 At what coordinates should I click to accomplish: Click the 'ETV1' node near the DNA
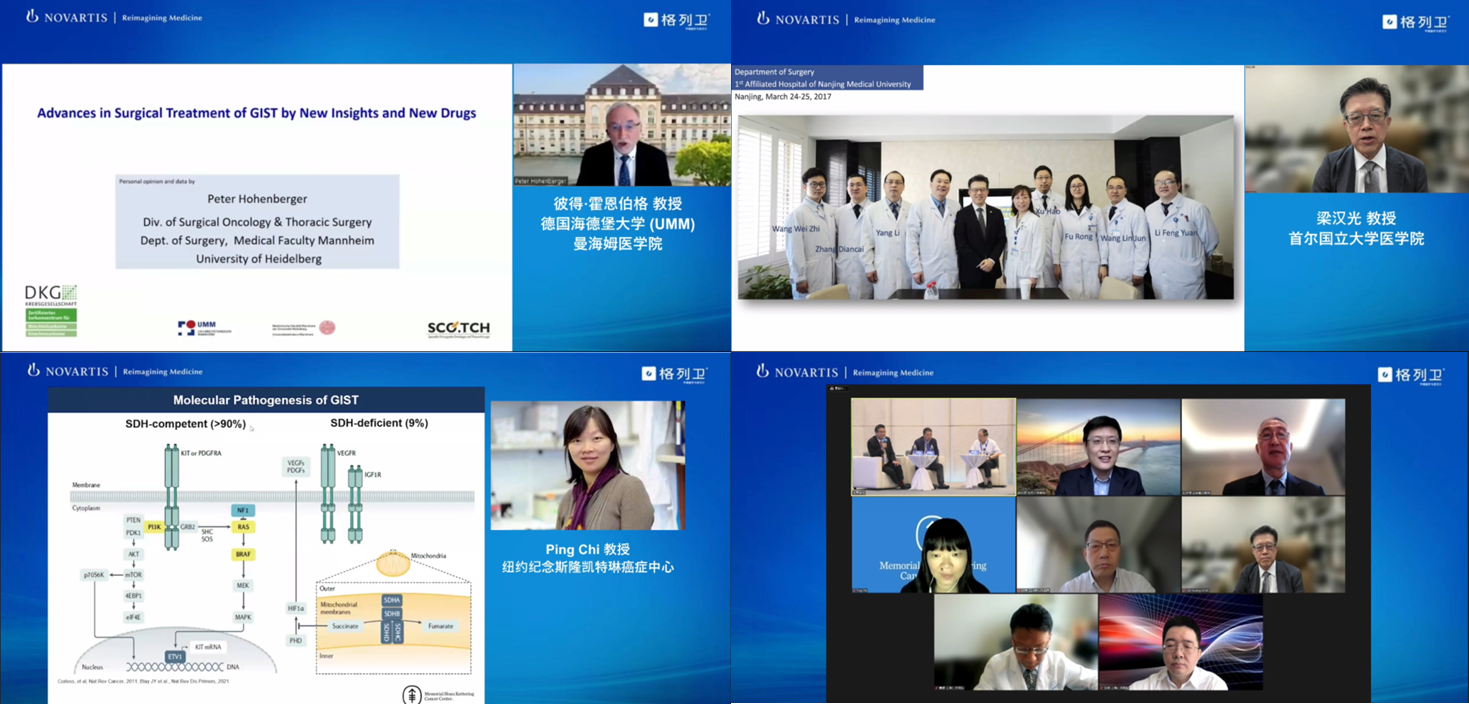pos(175,656)
